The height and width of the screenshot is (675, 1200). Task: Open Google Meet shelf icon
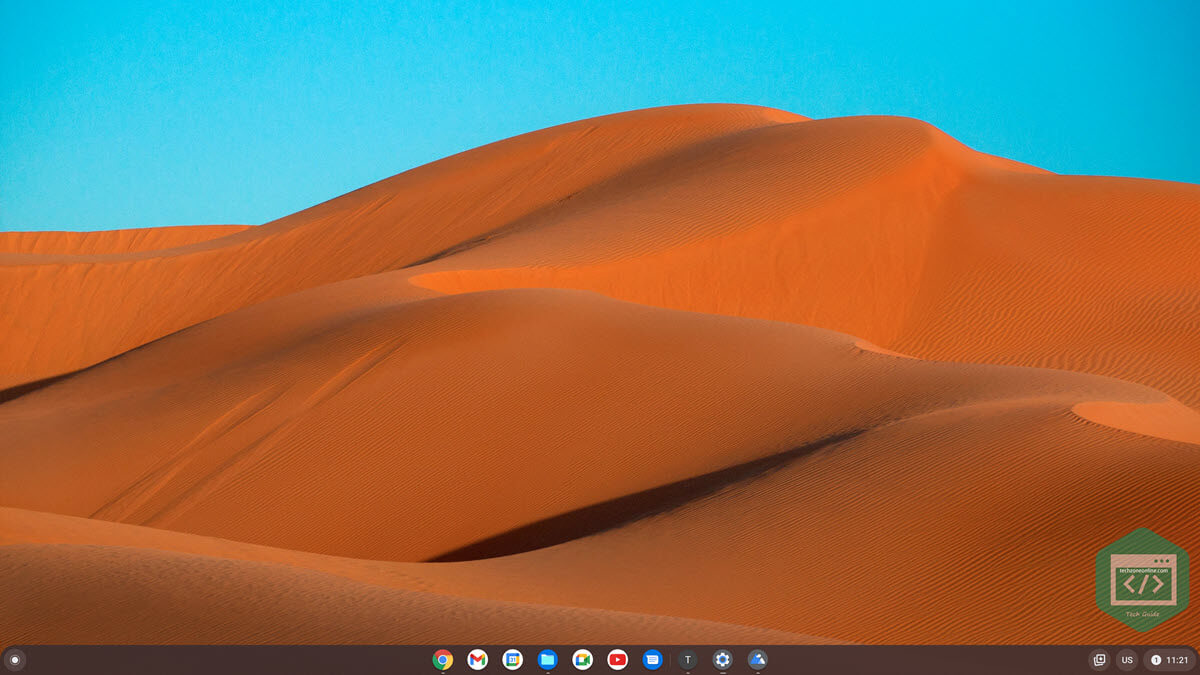pyautogui.click(x=582, y=659)
